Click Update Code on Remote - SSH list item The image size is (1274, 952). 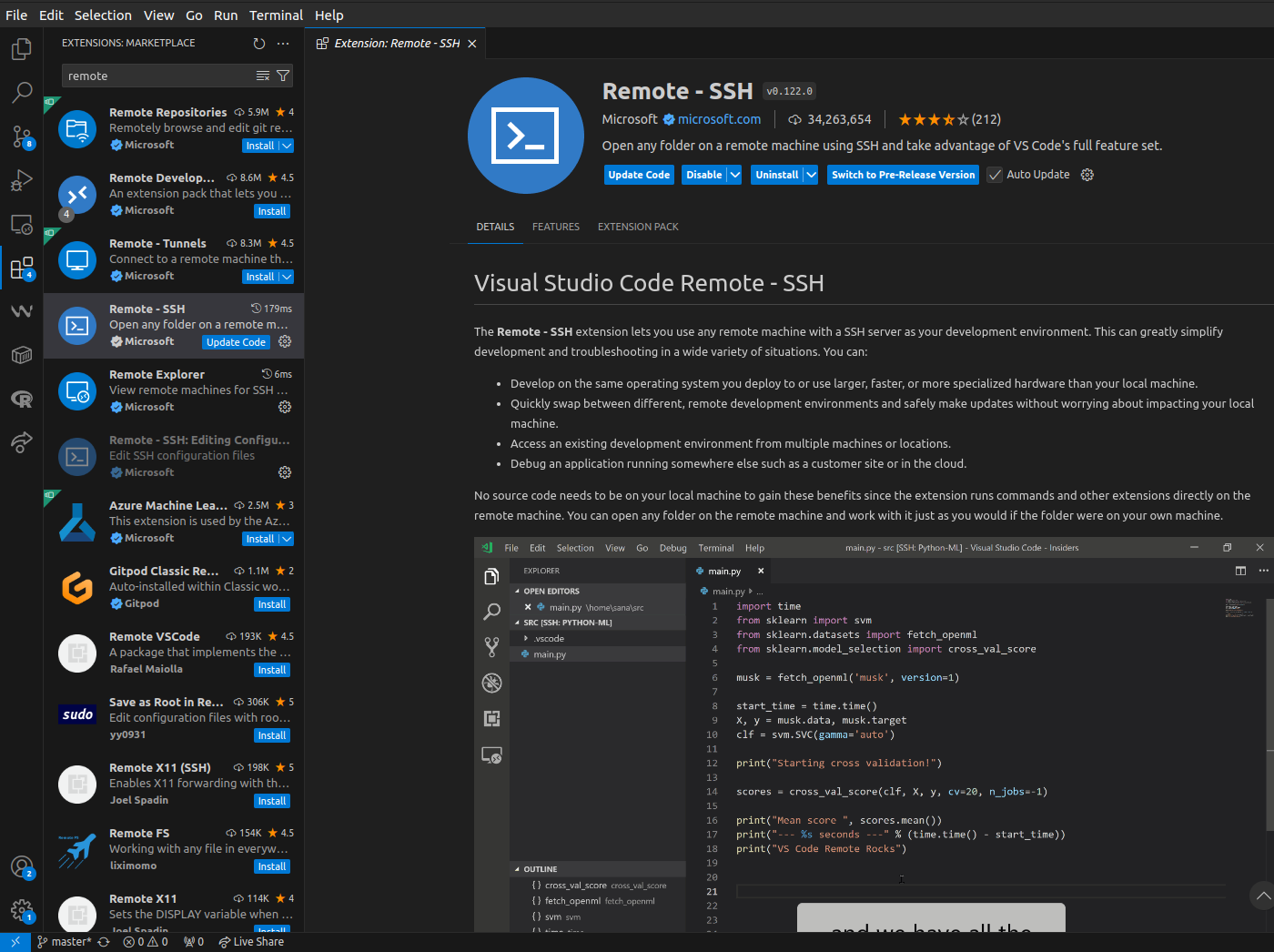(x=236, y=342)
